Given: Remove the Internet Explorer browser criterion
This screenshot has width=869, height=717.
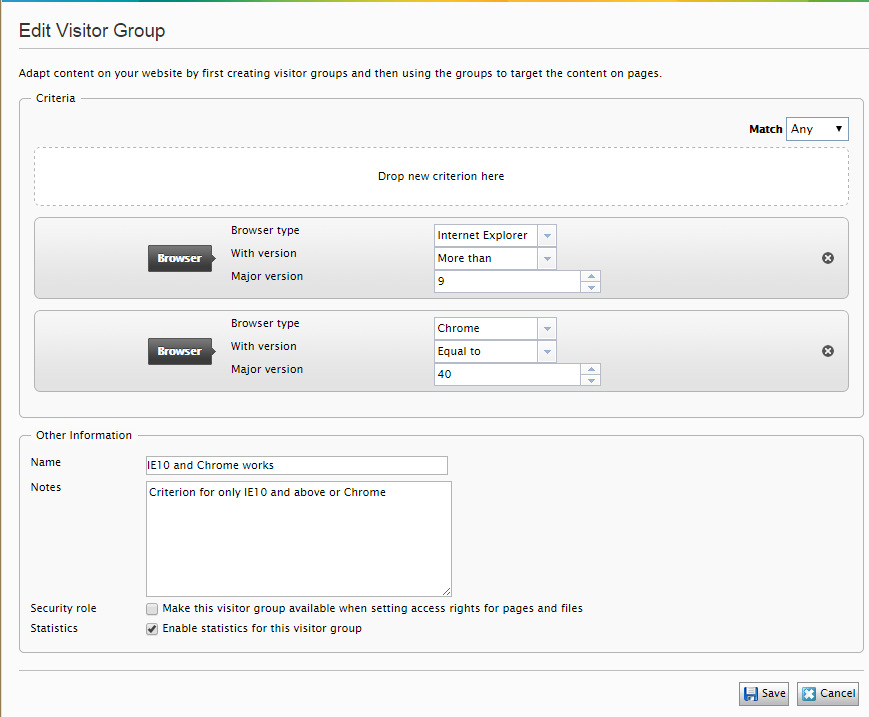Looking at the screenshot, I should click(827, 258).
